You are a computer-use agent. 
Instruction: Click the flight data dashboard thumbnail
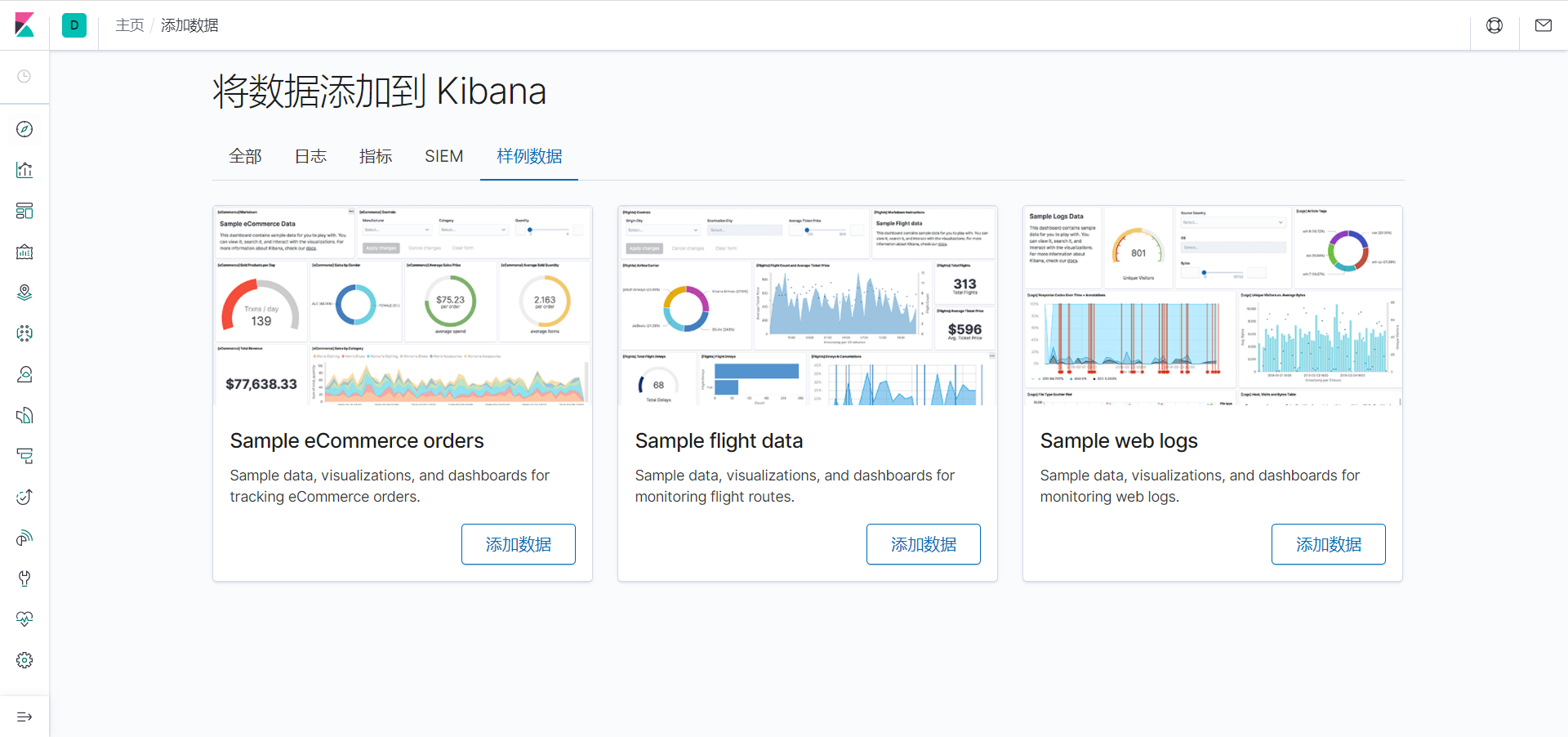tap(808, 306)
